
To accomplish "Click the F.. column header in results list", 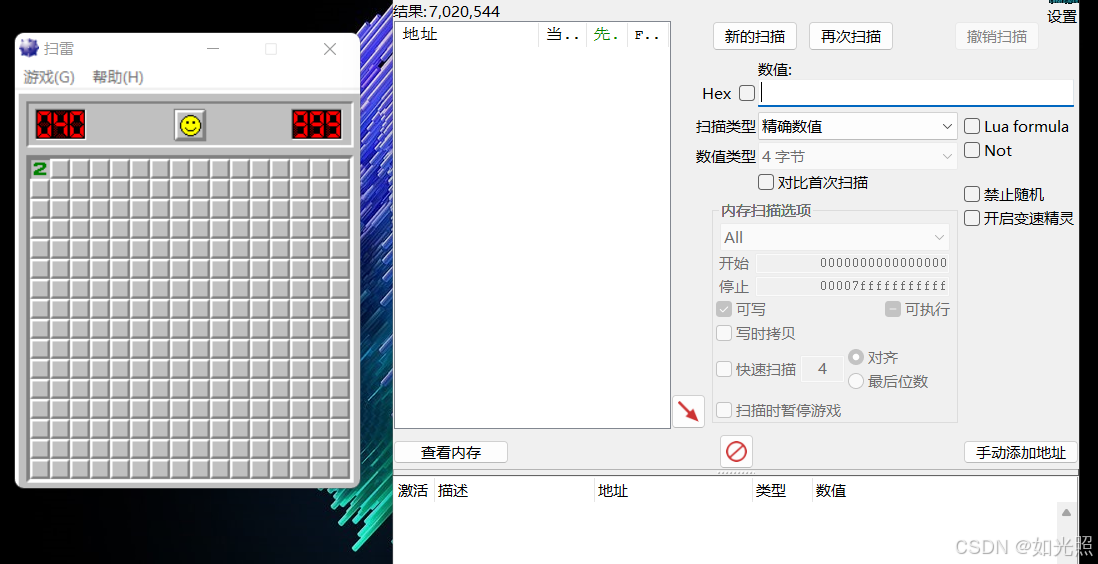I will (x=647, y=34).
